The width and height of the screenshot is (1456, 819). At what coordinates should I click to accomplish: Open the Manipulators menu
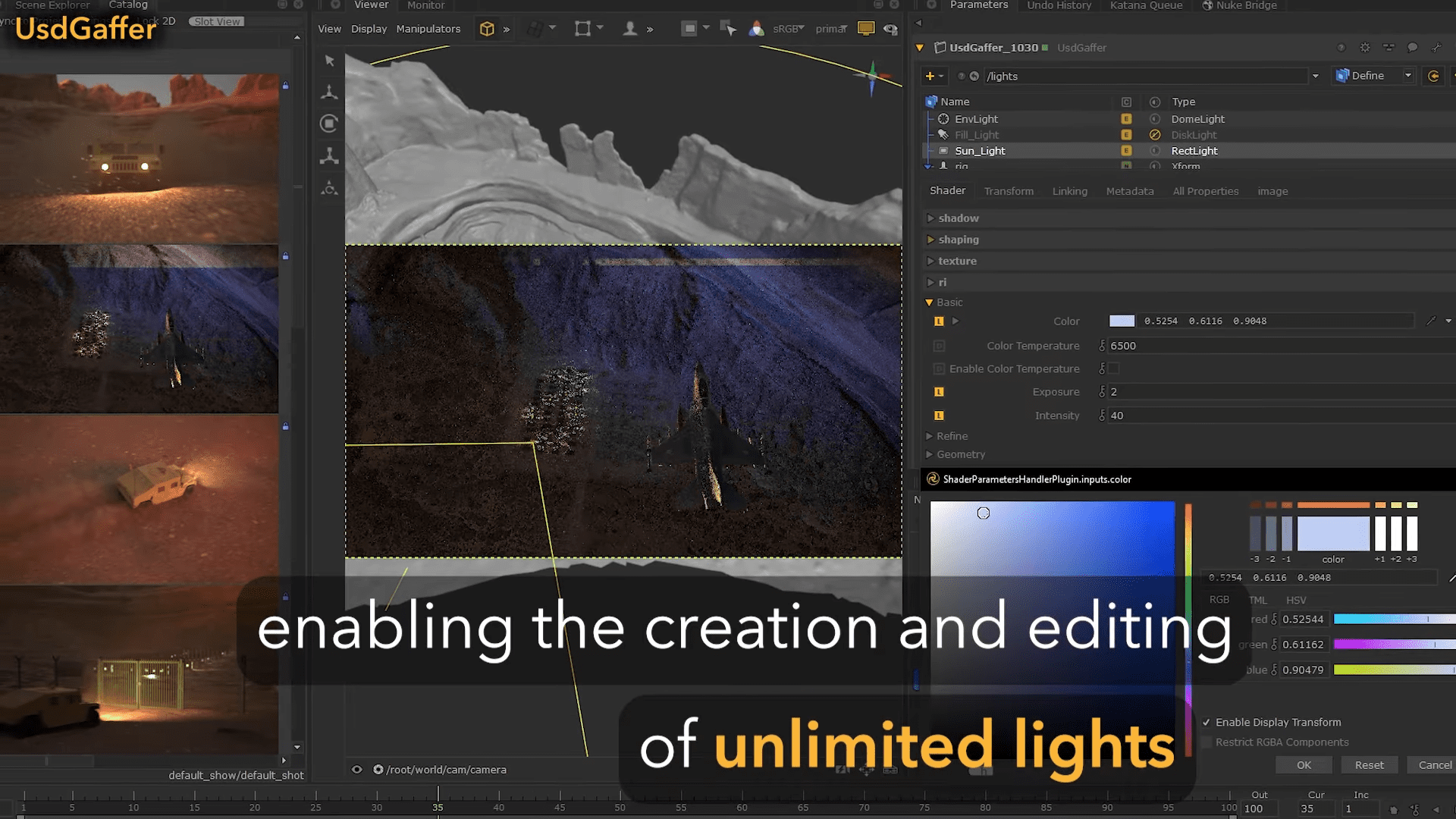point(428,29)
